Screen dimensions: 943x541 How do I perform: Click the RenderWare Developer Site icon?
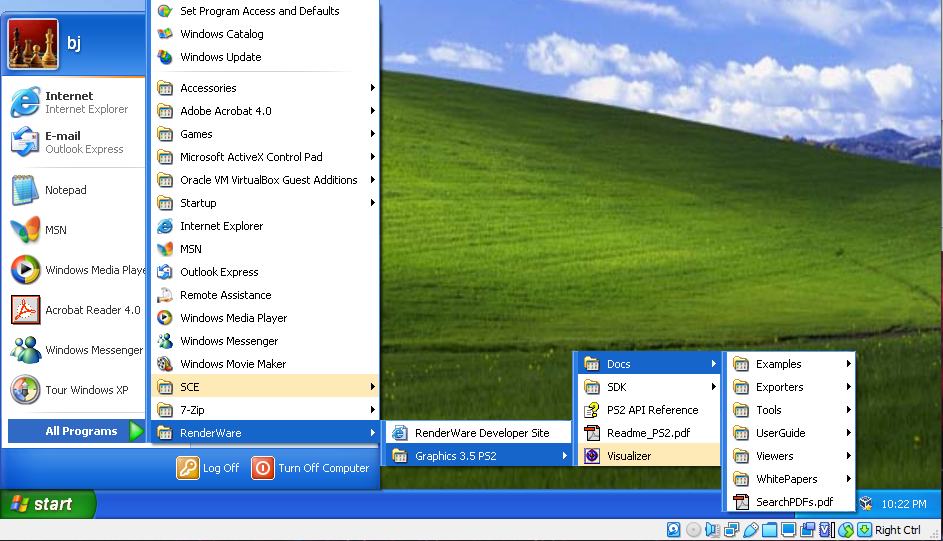[400, 433]
